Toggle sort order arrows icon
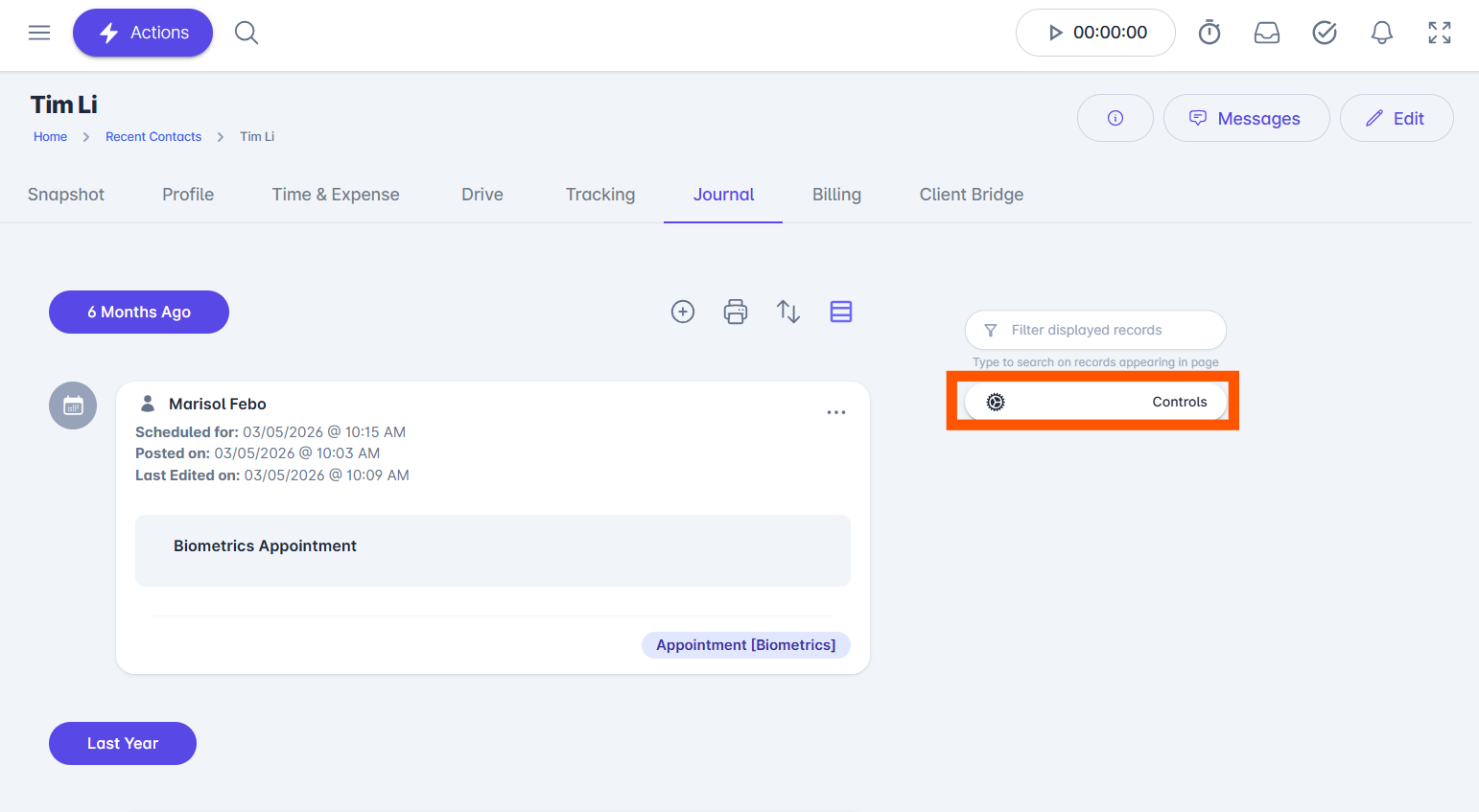The width and height of the screenshot is (1479, 812). tap(788, 312)
